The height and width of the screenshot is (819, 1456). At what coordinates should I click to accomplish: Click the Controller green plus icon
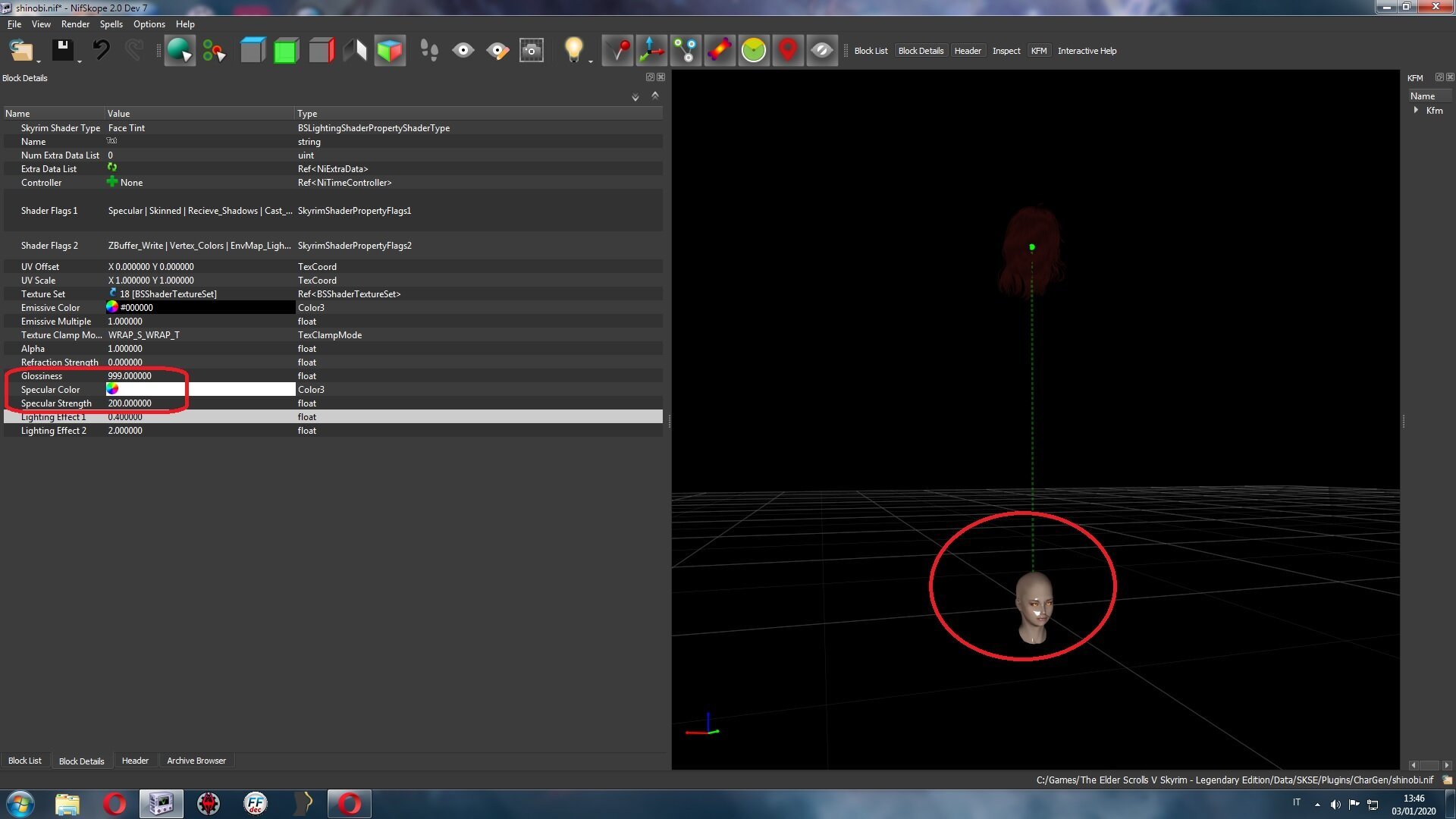pyautogui.click(x=112, y=182)
